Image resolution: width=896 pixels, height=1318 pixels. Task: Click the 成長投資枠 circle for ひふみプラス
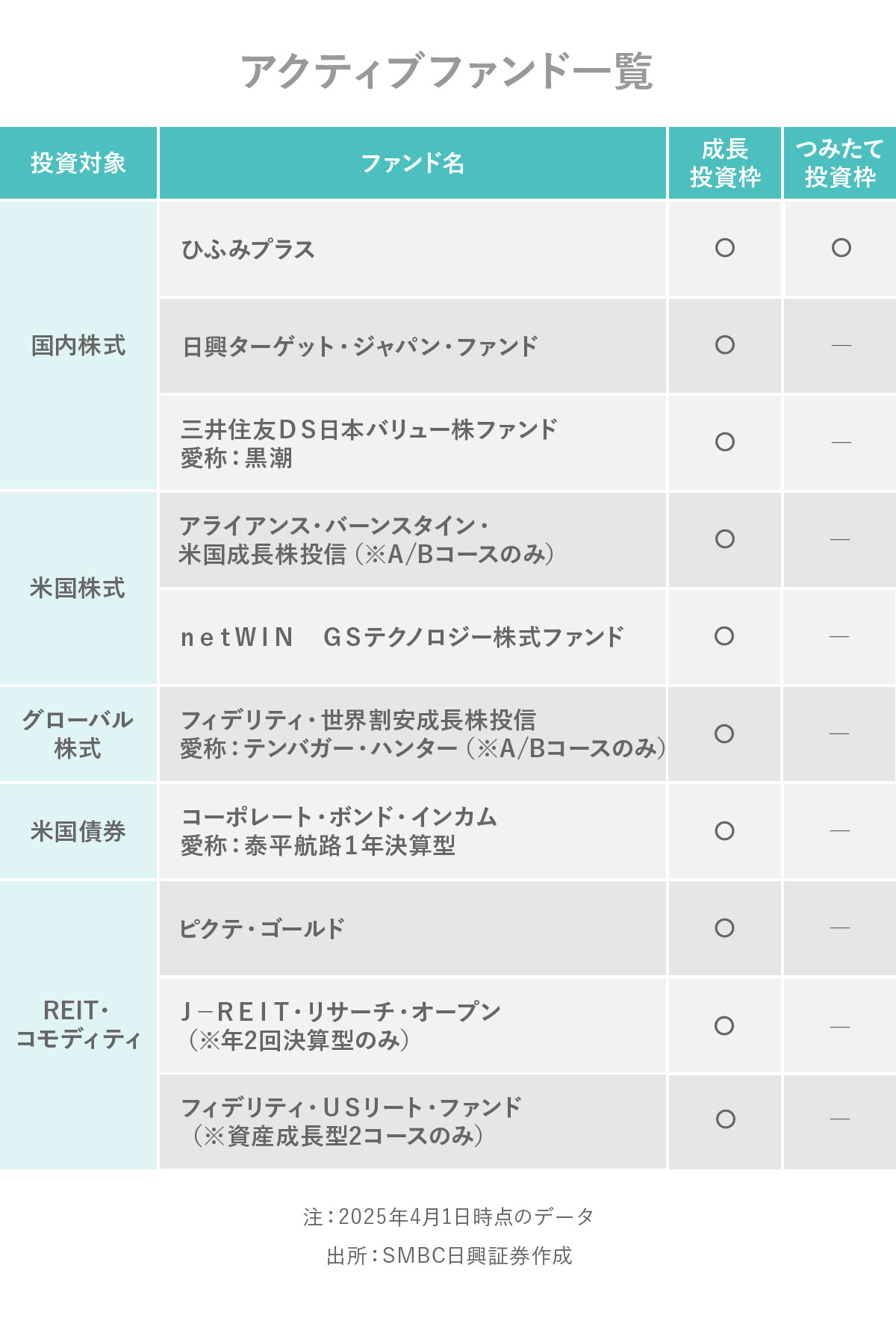724,248
